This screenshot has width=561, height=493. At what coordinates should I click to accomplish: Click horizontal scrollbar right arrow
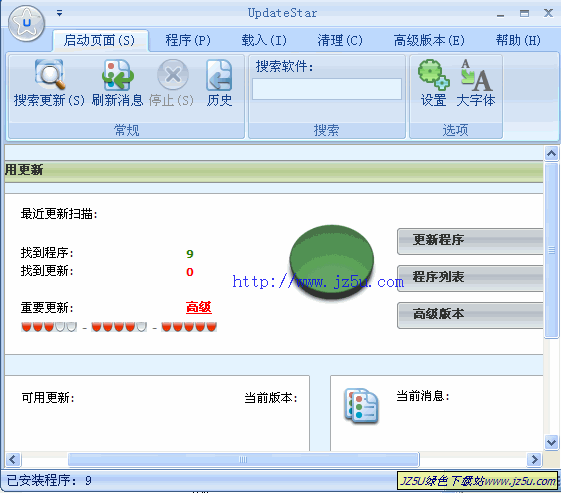tap(535, 459)
